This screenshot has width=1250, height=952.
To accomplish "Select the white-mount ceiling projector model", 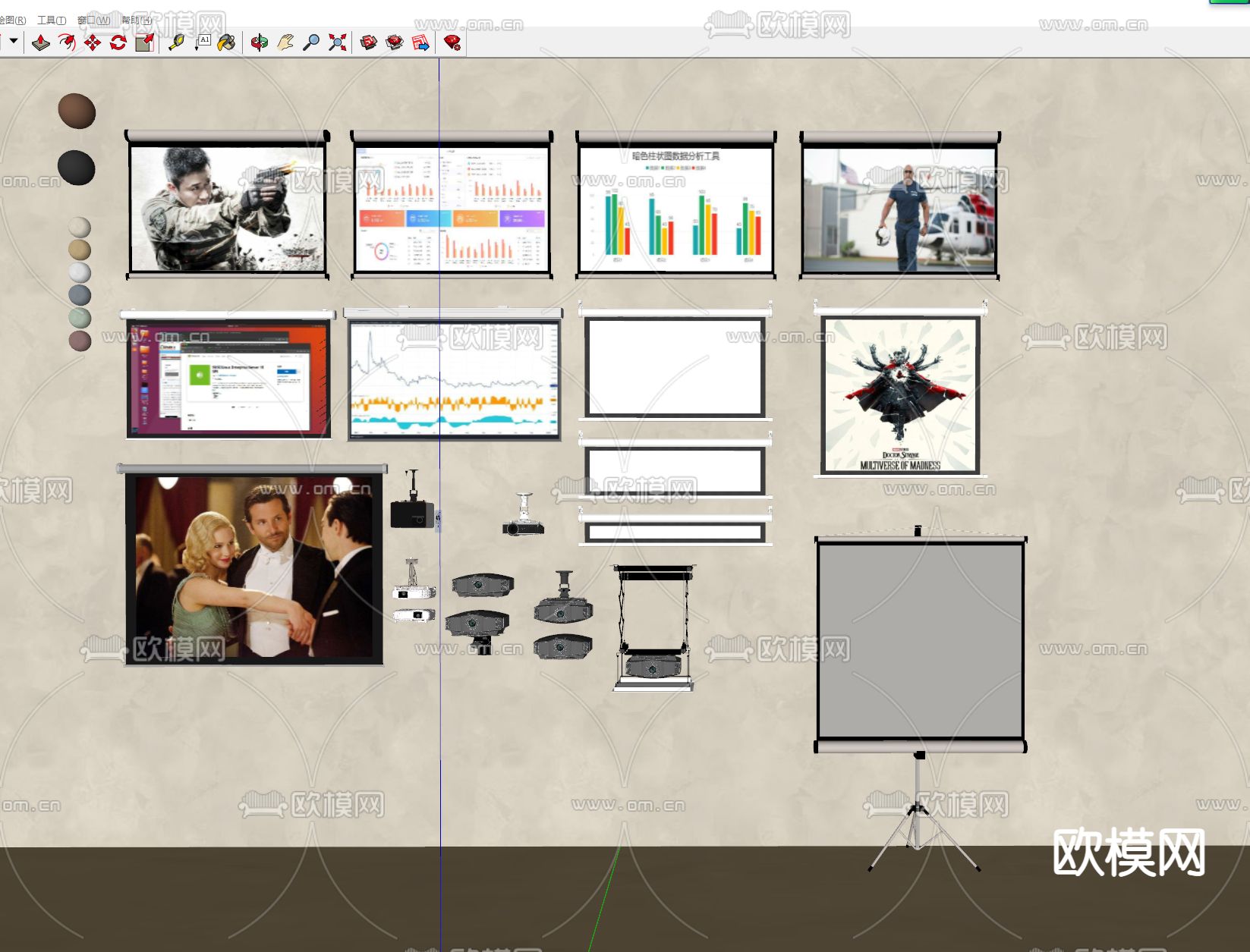I will tap(523, 516).
